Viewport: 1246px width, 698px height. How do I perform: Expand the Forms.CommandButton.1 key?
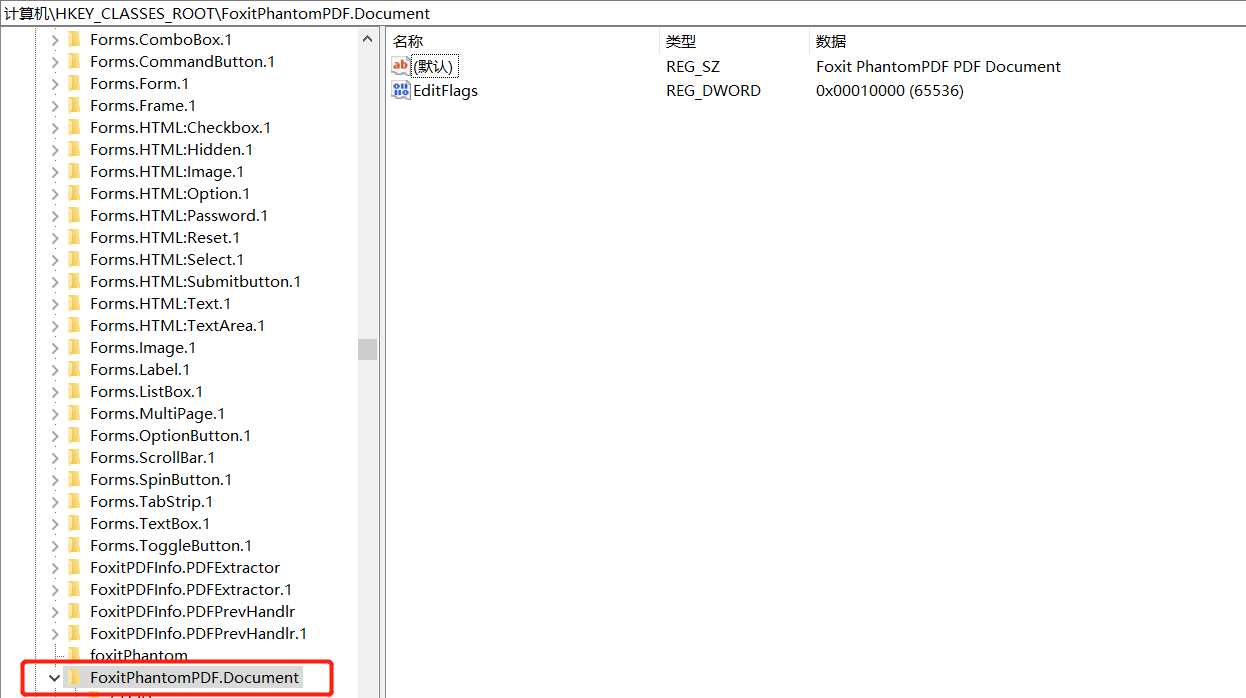55,62
